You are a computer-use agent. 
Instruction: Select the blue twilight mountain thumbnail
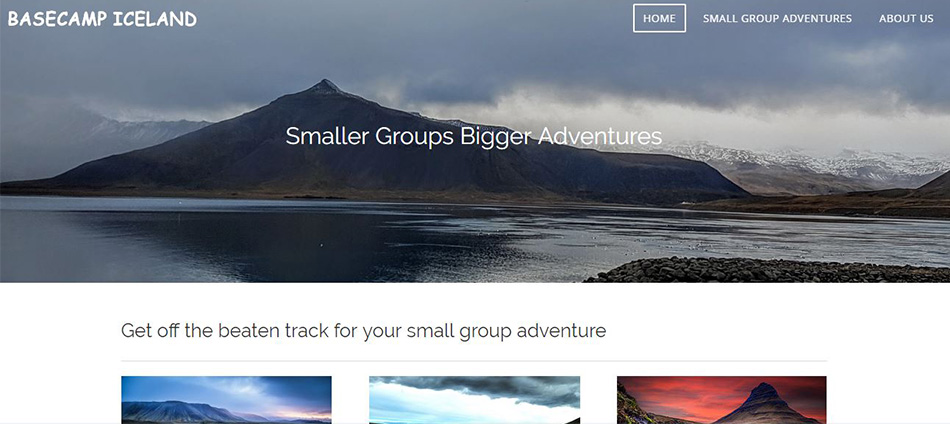(x=226, y=400)
